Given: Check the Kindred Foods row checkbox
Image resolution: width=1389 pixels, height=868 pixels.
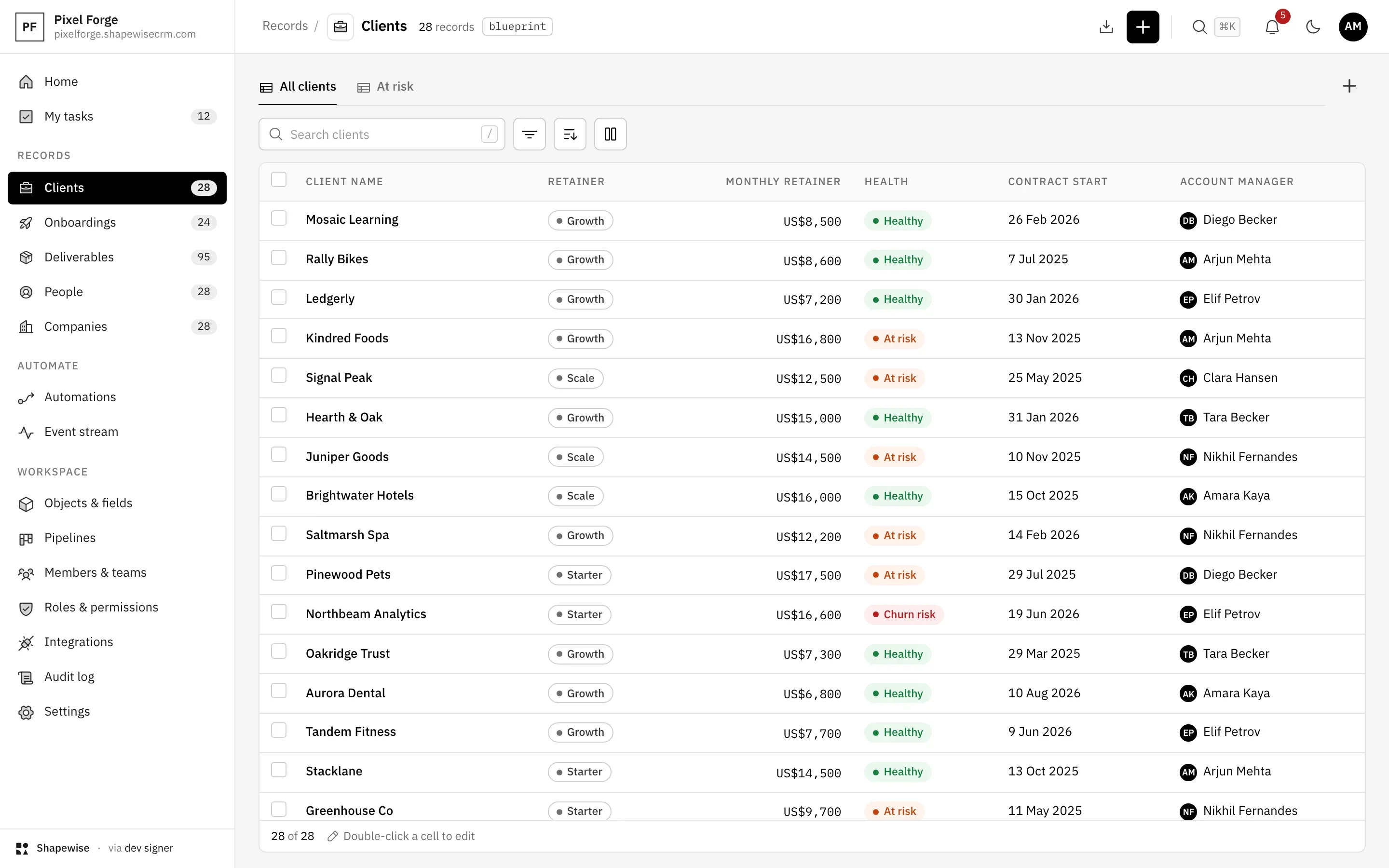Looking at the screenshot, I should pyautogui.click(x=278, y=336).
